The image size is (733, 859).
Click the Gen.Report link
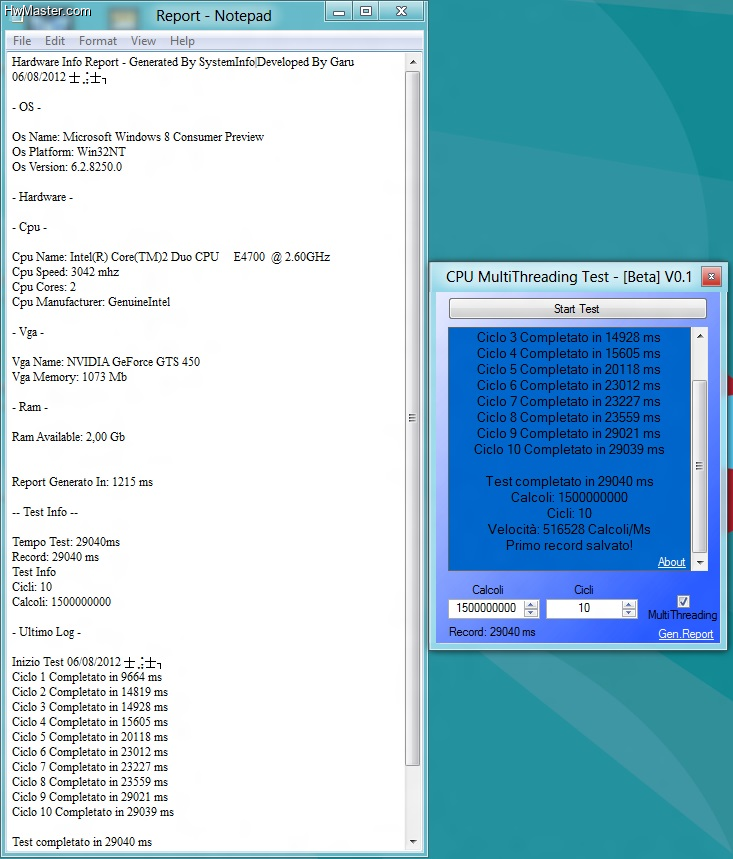(685, 634)
